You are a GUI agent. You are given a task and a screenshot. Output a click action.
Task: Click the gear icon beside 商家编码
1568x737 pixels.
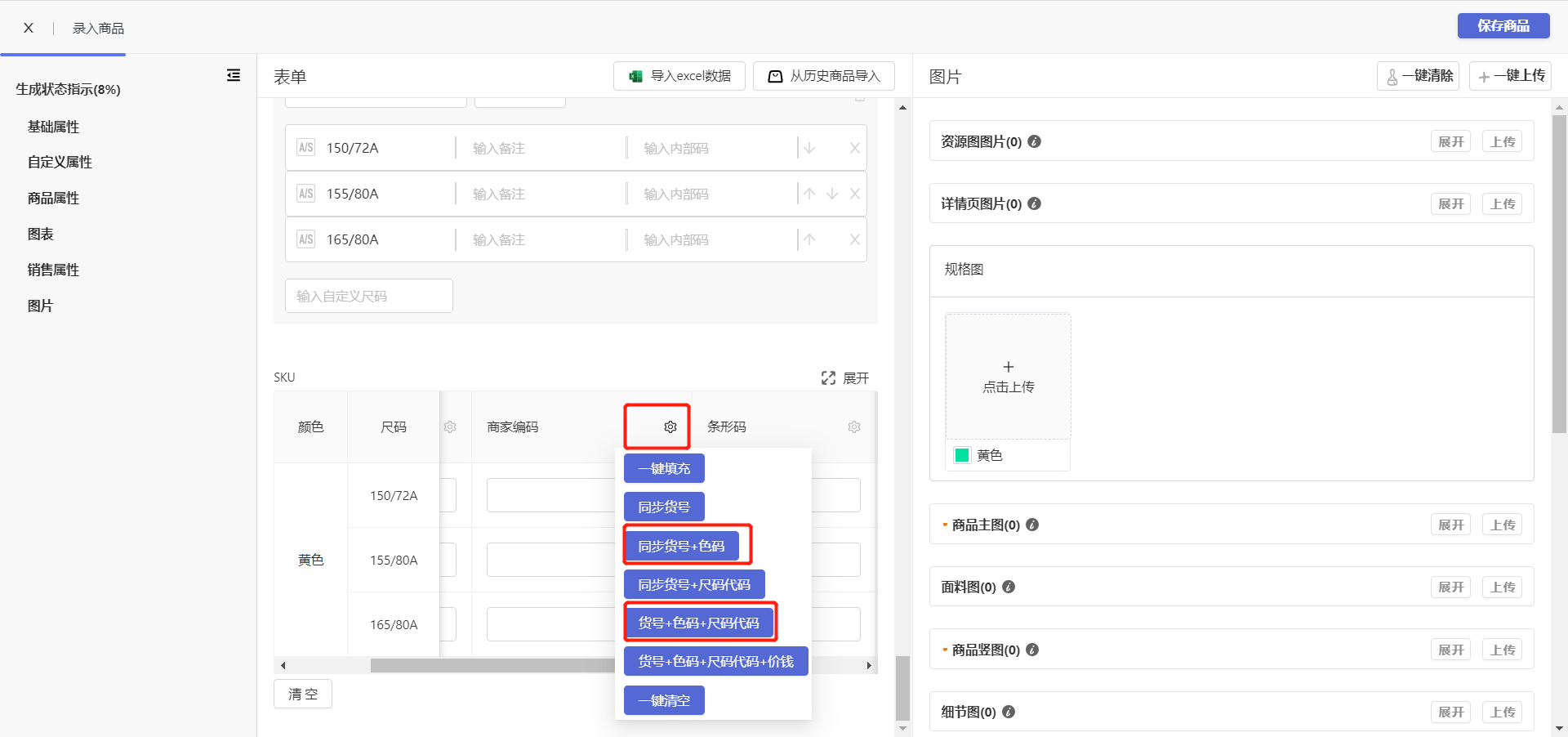pos(670,427)
